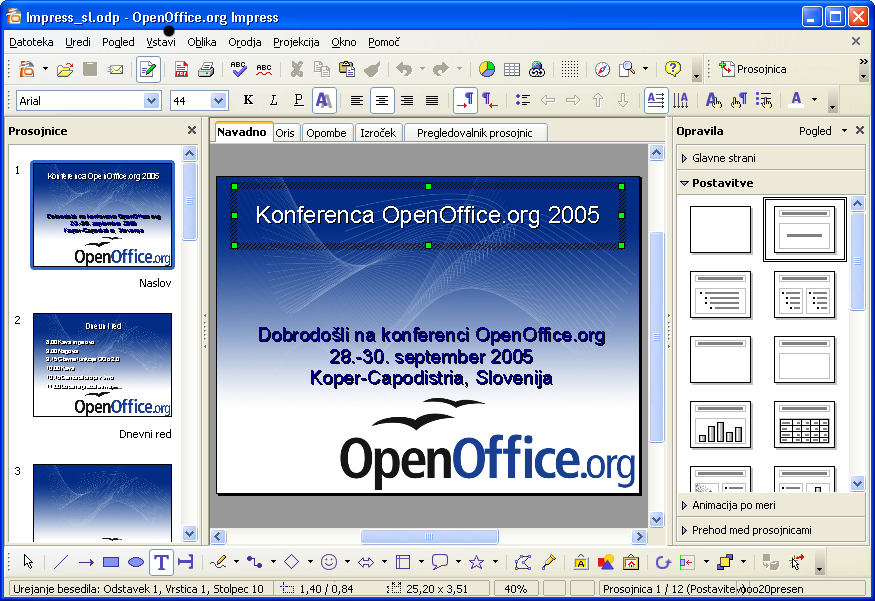Image resolution: width=875 pixels, height=601 pixels.
Task: Select the Ellipse drawing tool
Action: (136, 562)
